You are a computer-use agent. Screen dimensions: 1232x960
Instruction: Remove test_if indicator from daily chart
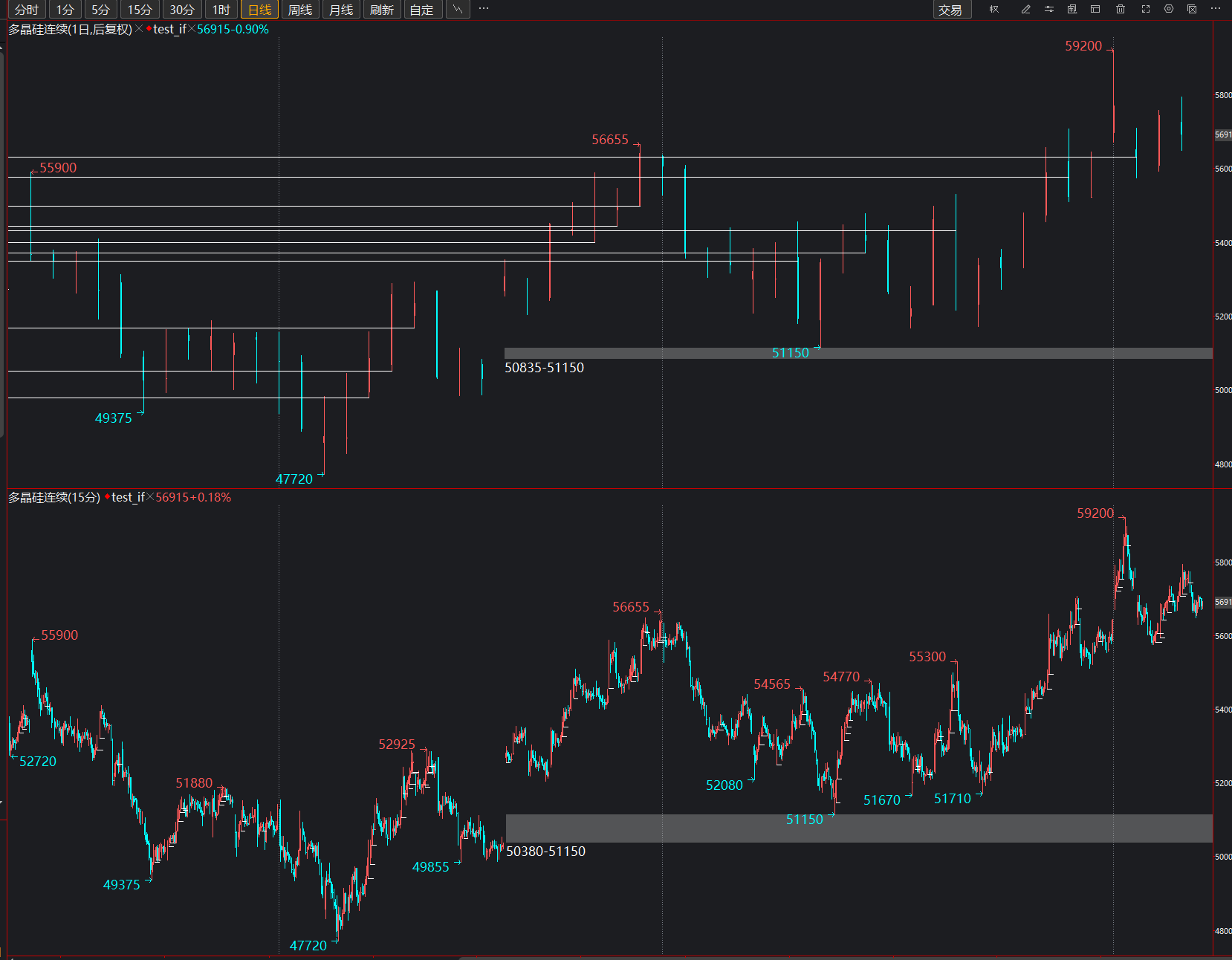coord(192,29)
